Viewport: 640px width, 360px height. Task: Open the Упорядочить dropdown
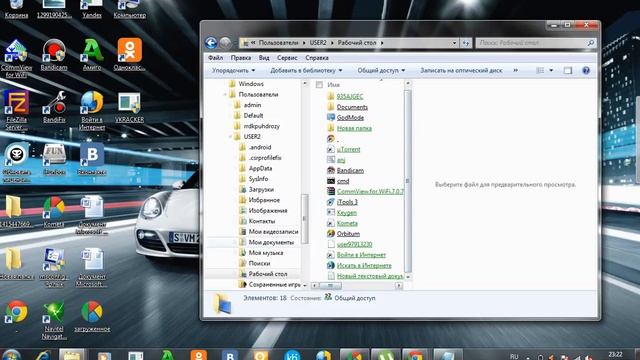click(233, 71)
